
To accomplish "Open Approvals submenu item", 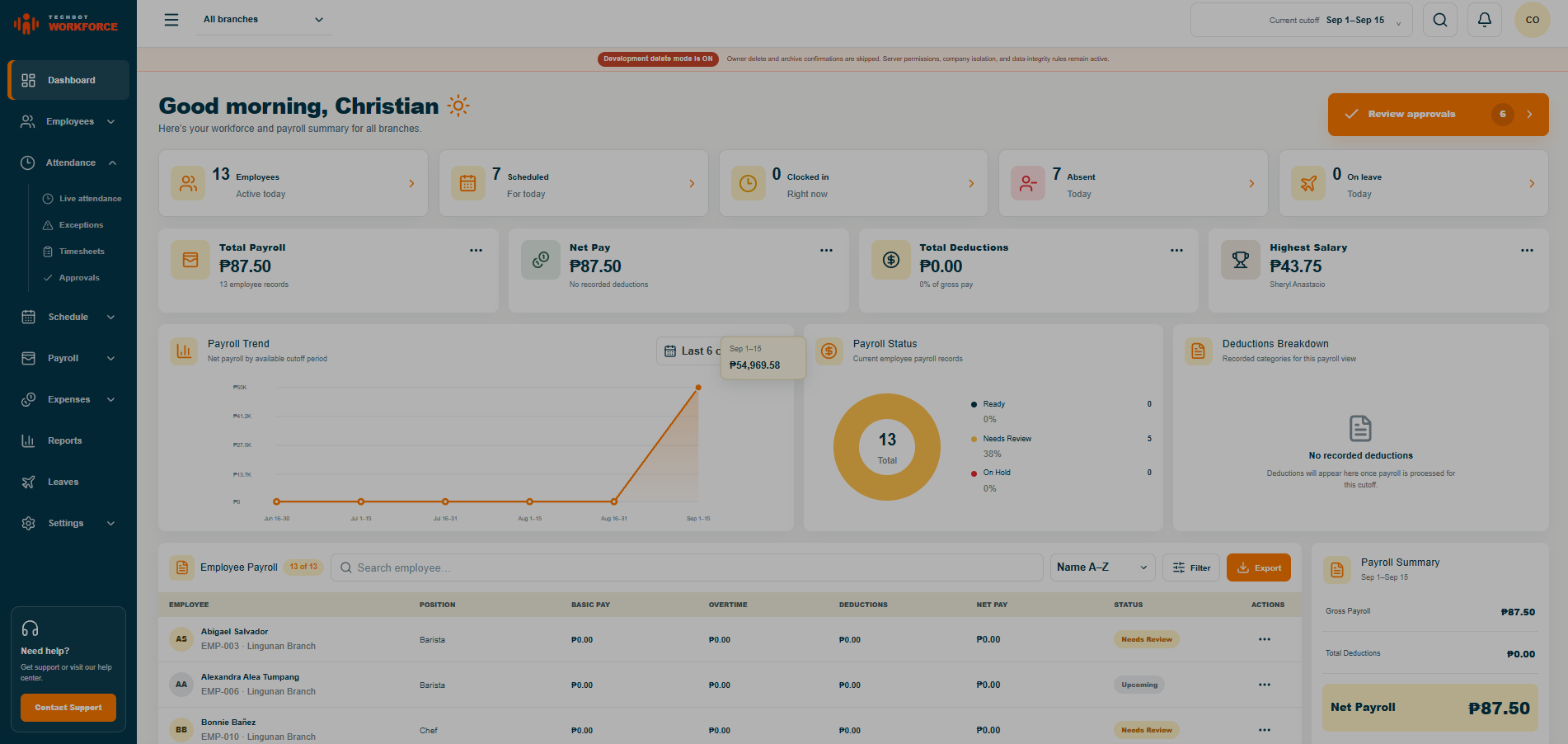I will [72, 278].
